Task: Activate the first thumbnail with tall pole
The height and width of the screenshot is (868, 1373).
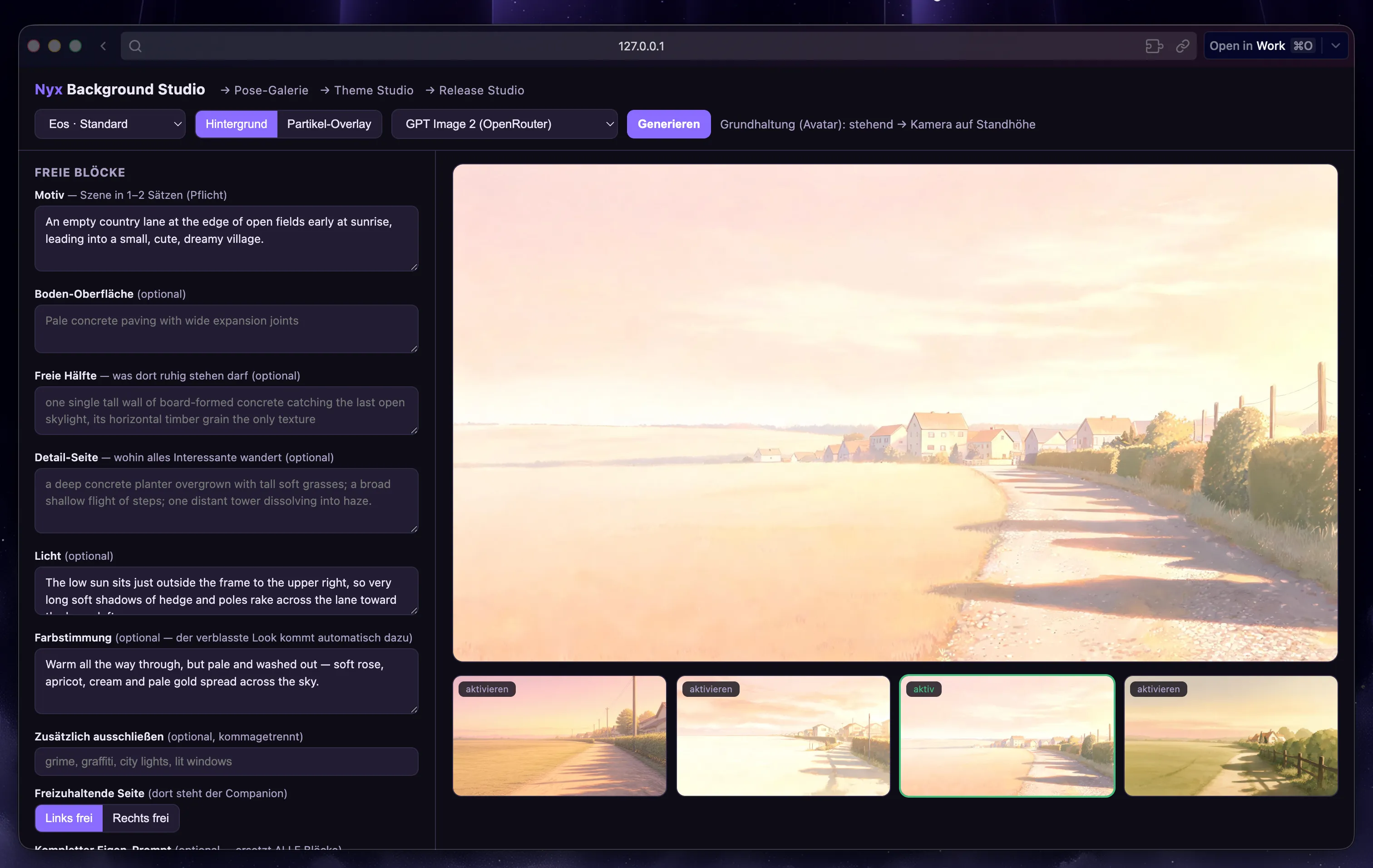Action: click(x=559, y=736)
